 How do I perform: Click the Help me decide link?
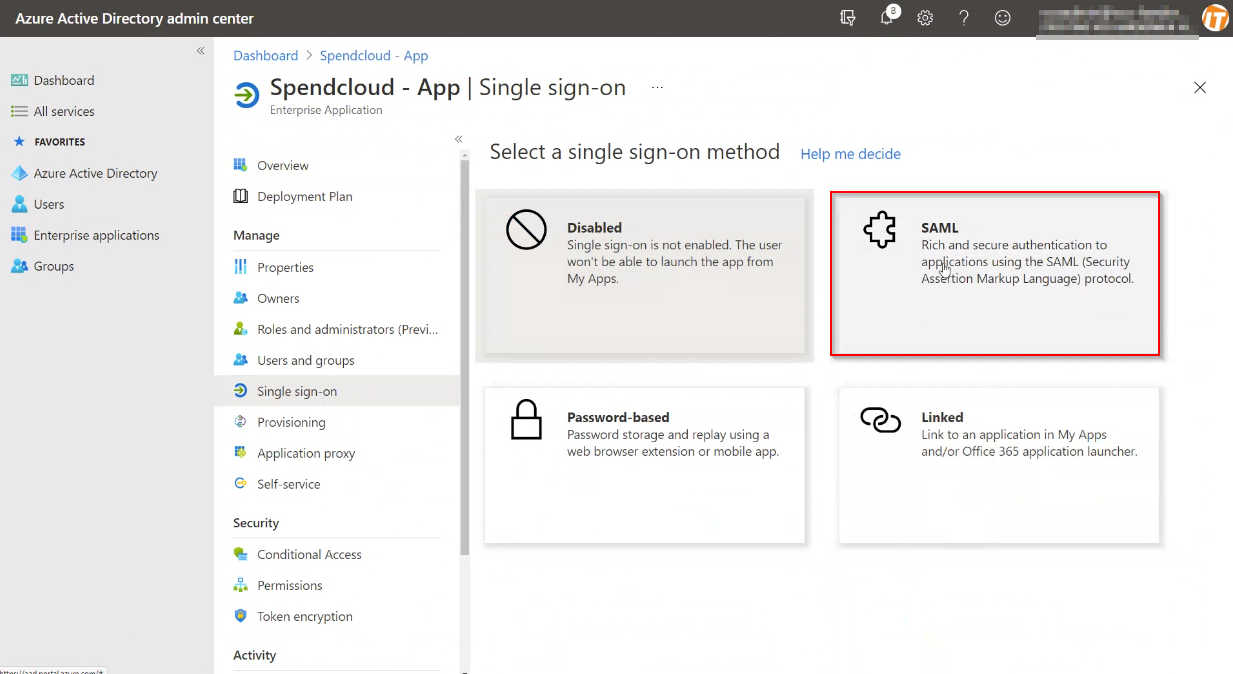[851, 154]
